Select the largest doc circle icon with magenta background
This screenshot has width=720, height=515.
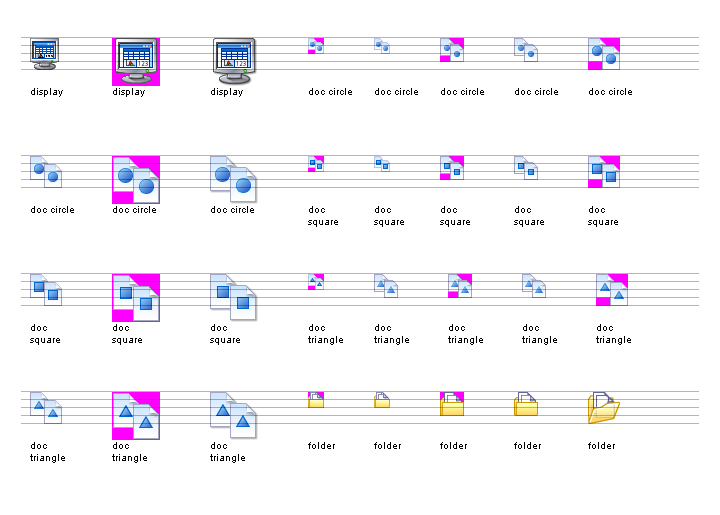pyautogui.click(x=135, y=179)
